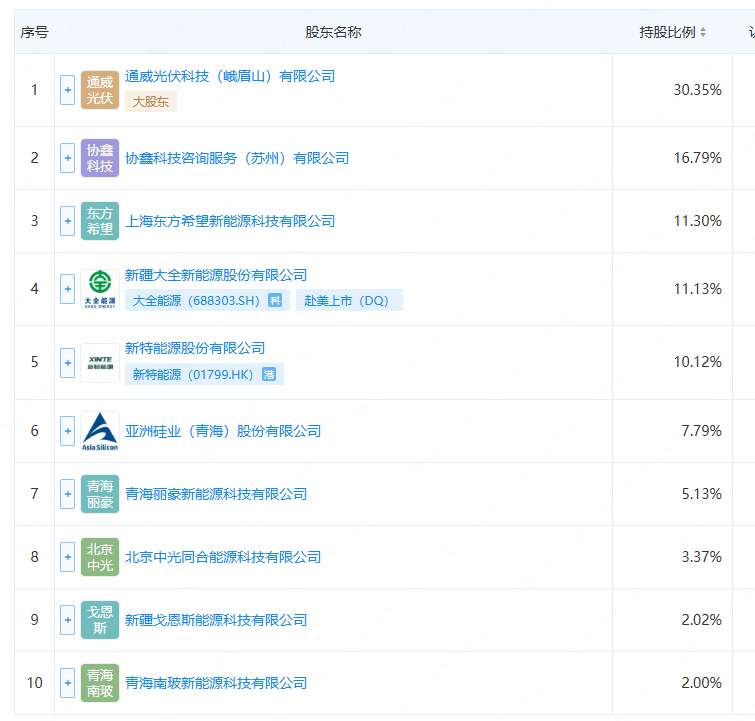Click the 东方希望 logo icon
This screenshot has height=721, width=755.
click(99, 221)
